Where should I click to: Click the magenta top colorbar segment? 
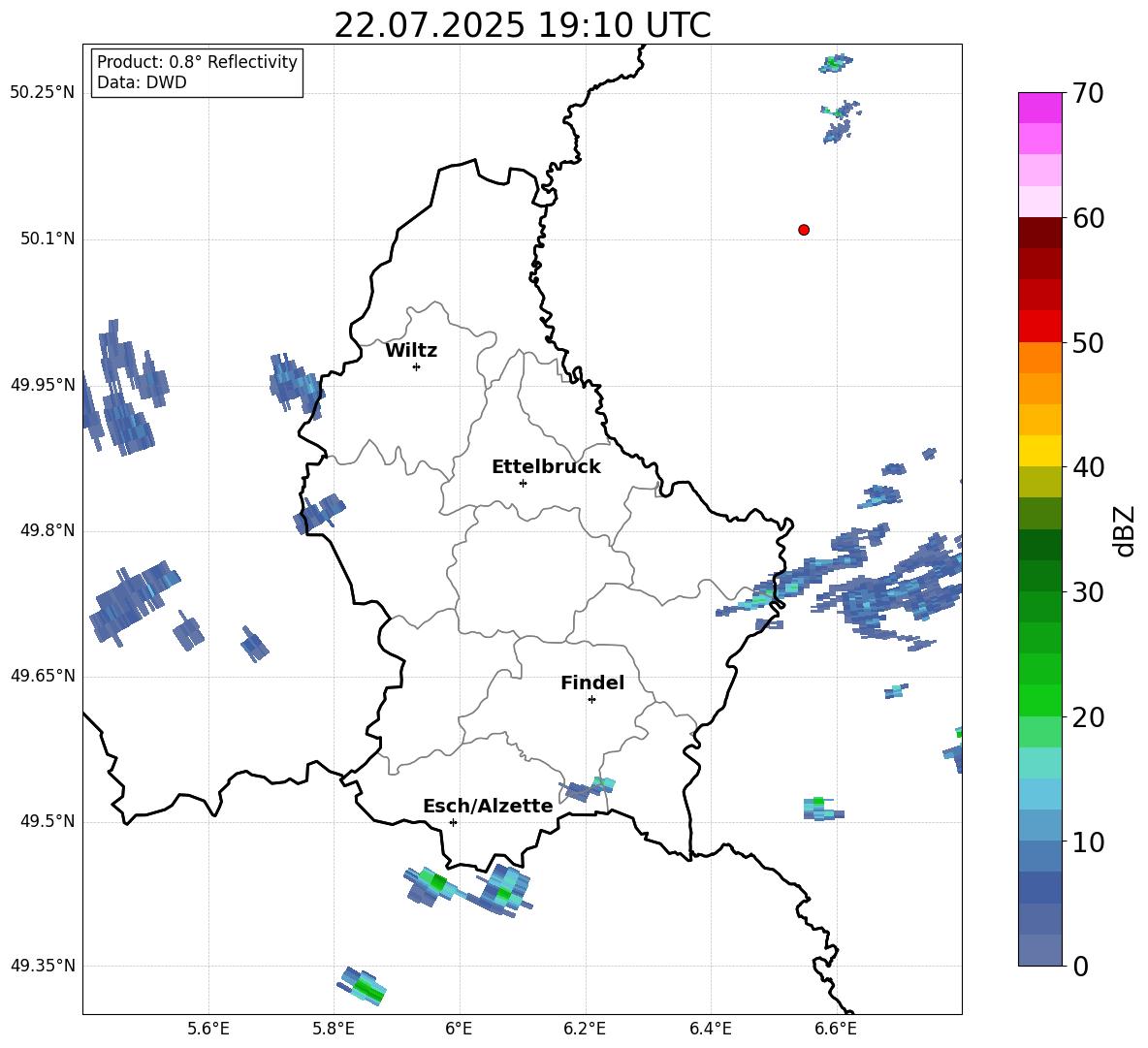coord(1039,109)
